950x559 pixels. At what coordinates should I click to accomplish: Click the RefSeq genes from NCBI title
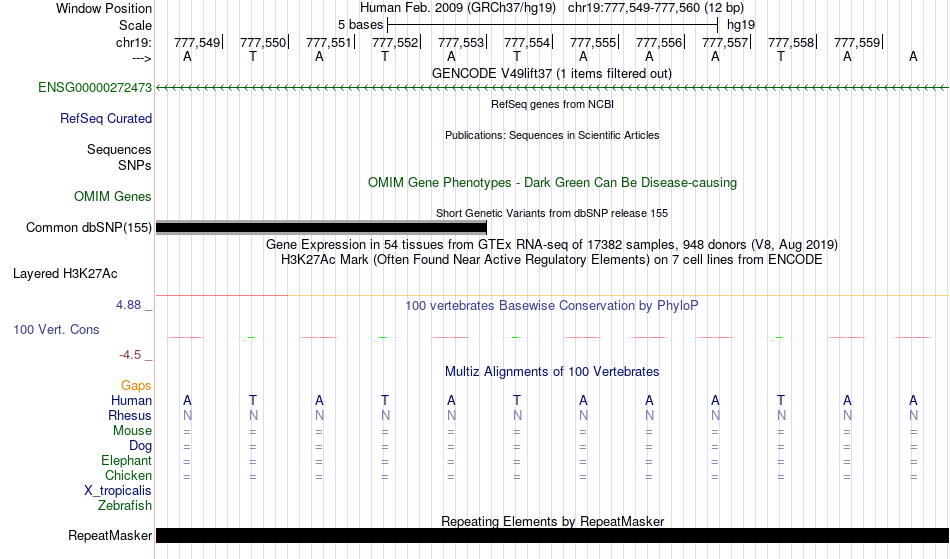(x=552, y=104)
